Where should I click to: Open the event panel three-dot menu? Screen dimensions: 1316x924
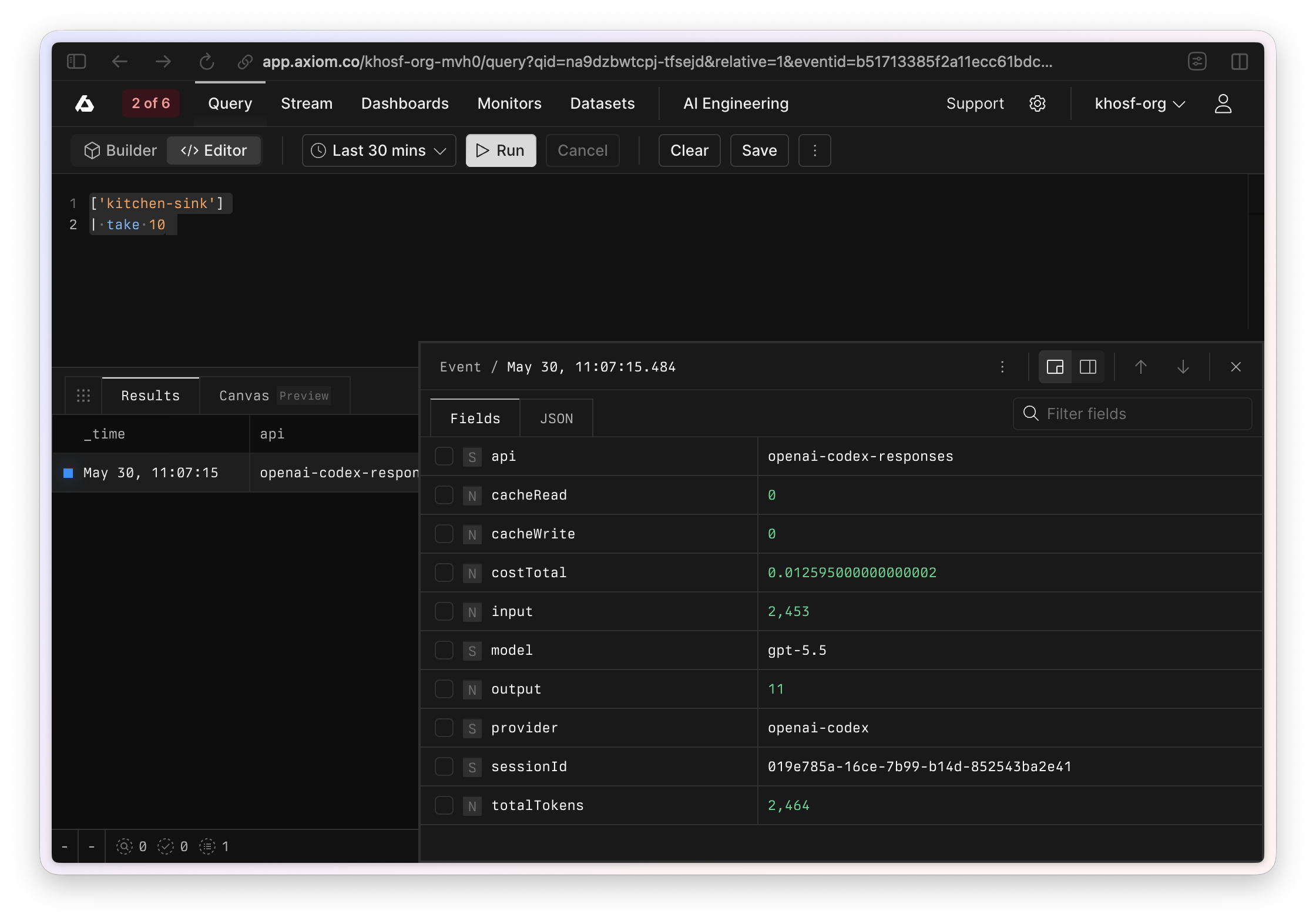1002,367
